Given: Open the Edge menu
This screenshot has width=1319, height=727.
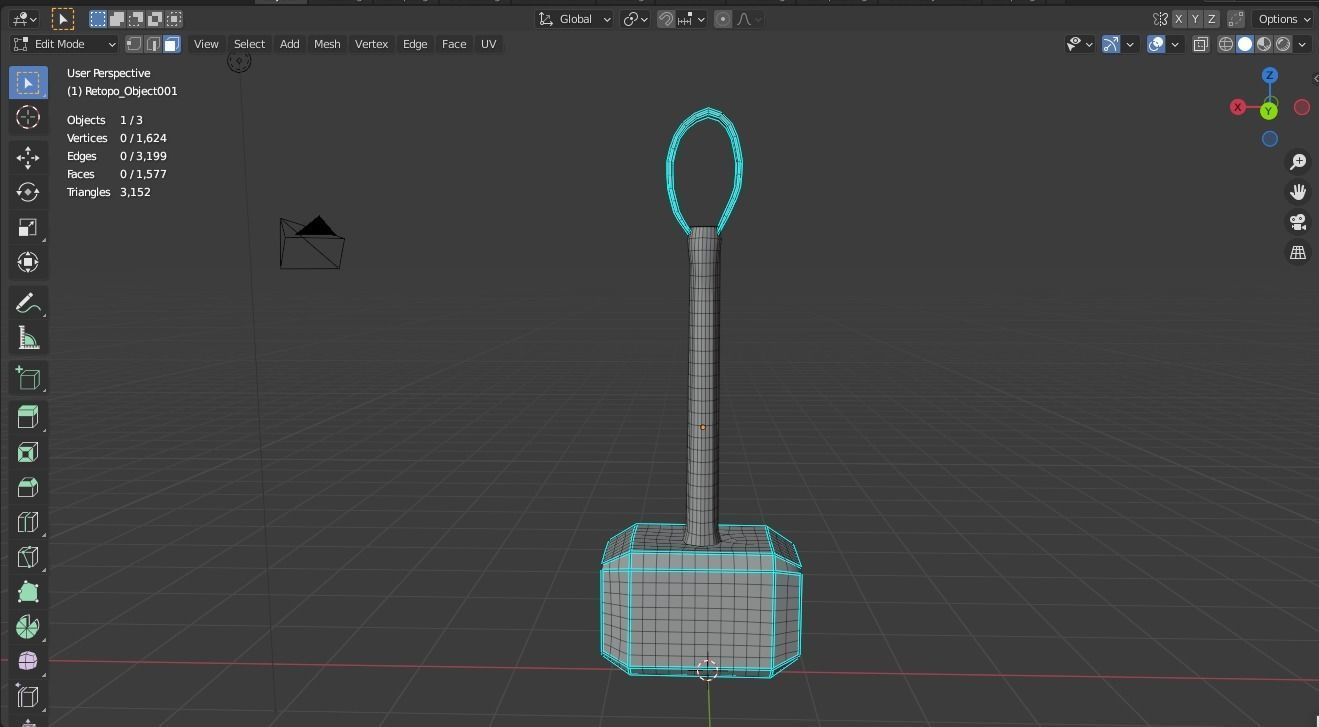Looking at the screenshot, I should (x=415, y=44).
